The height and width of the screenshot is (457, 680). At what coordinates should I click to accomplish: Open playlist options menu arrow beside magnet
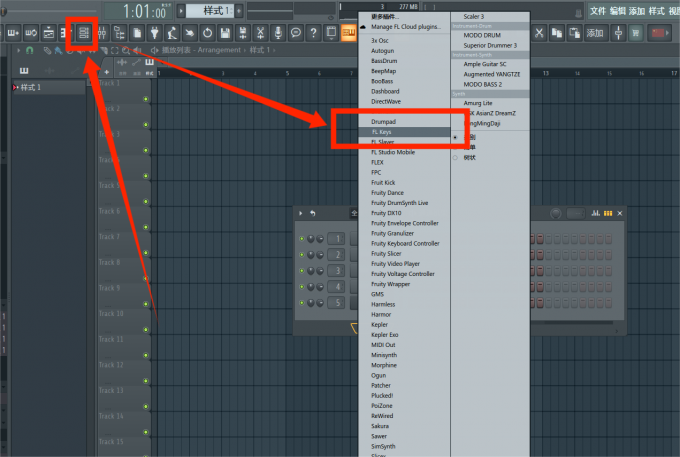(x=19, y=50)
